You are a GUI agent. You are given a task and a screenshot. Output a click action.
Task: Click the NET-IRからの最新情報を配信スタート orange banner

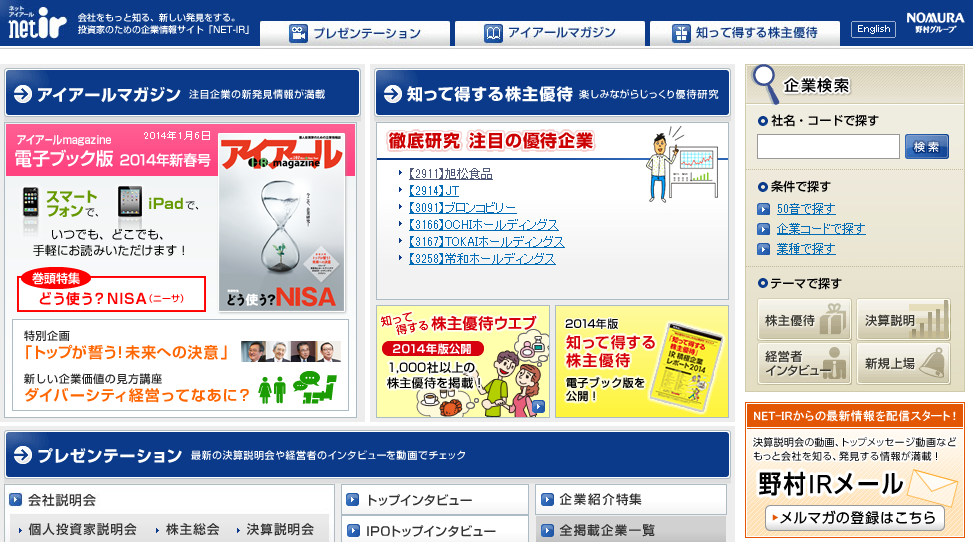(854, 416)
